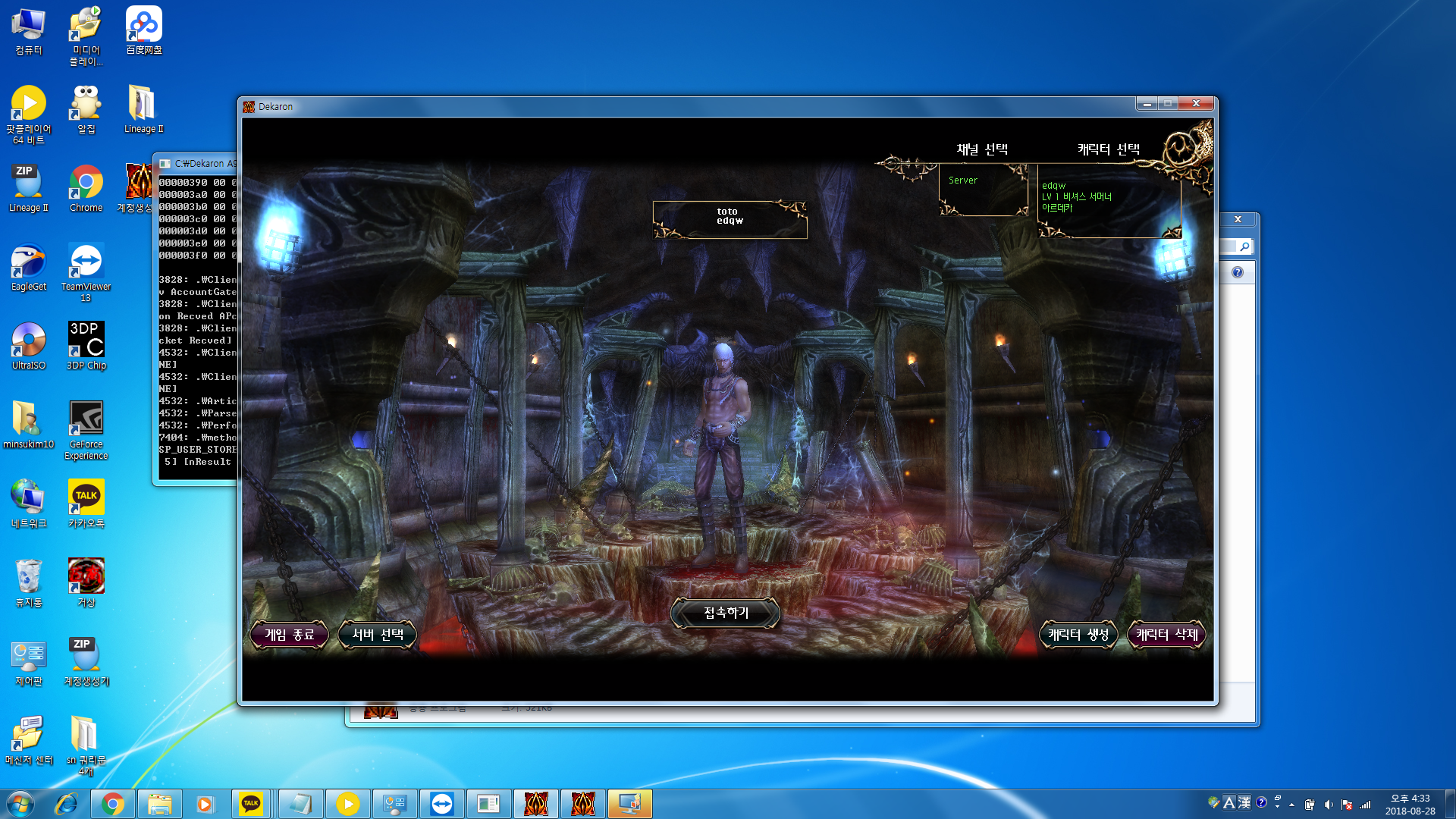Click the 캐릭터 생성 create character button
The width and height of the screenshot is (1456, 819).
pos(1078,635)
